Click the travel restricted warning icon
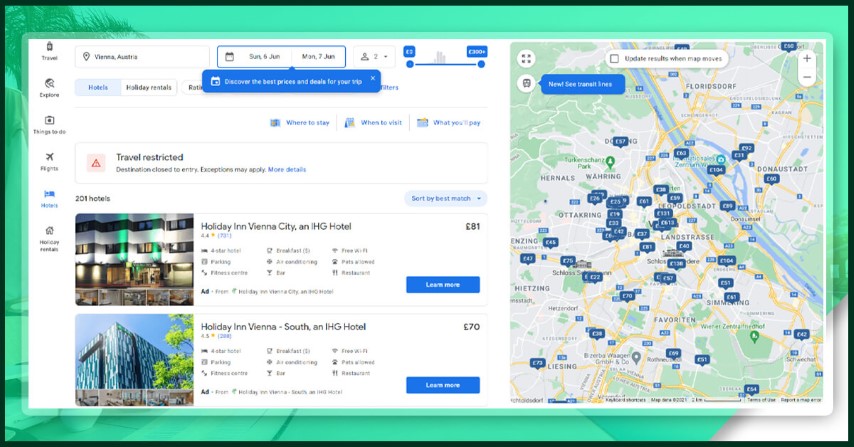This screenshot has width=854, height=447. 96,163
